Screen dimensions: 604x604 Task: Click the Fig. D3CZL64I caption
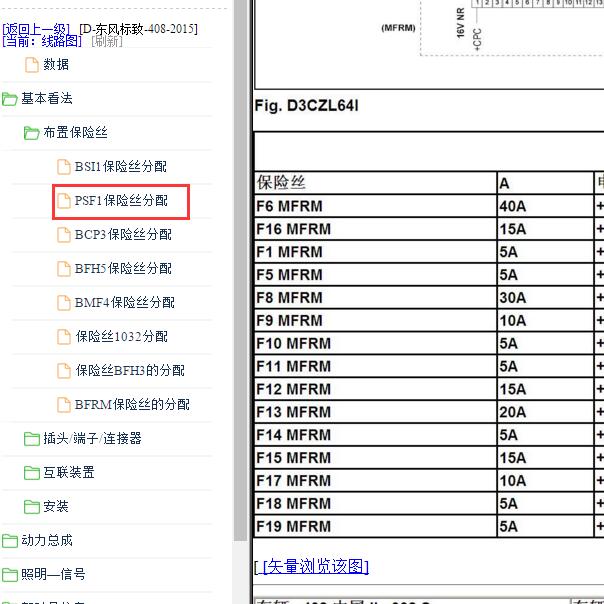click(307, 106)
